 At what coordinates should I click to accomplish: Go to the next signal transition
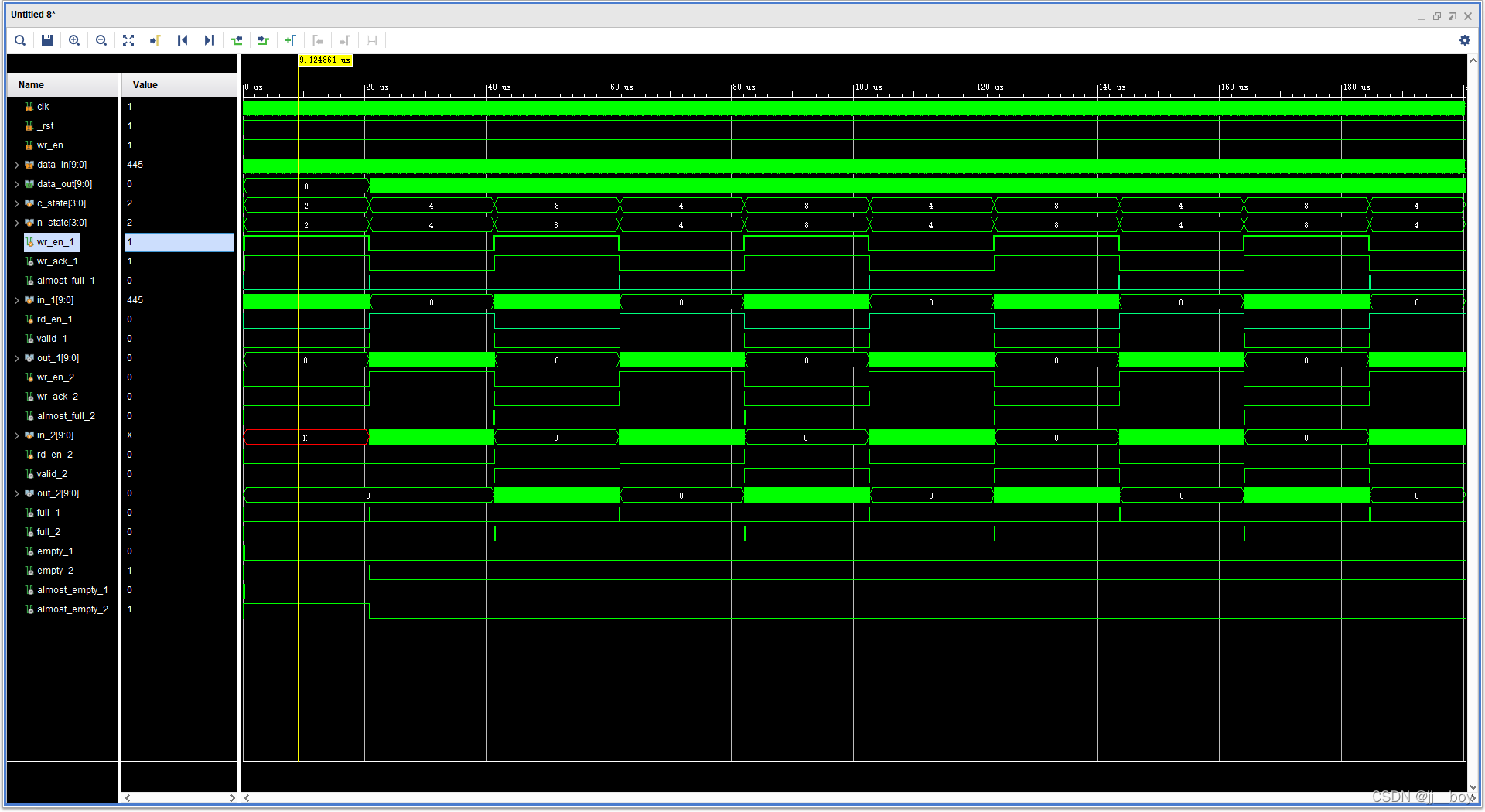264,40
